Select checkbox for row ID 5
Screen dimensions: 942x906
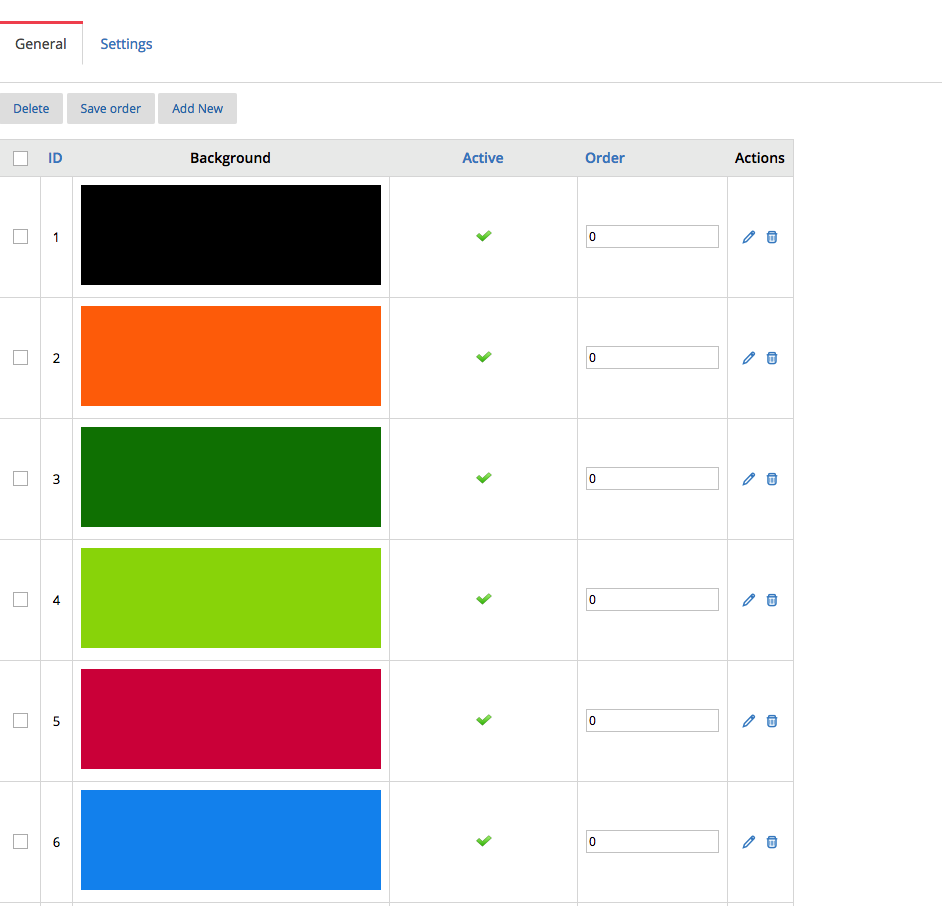20,720
